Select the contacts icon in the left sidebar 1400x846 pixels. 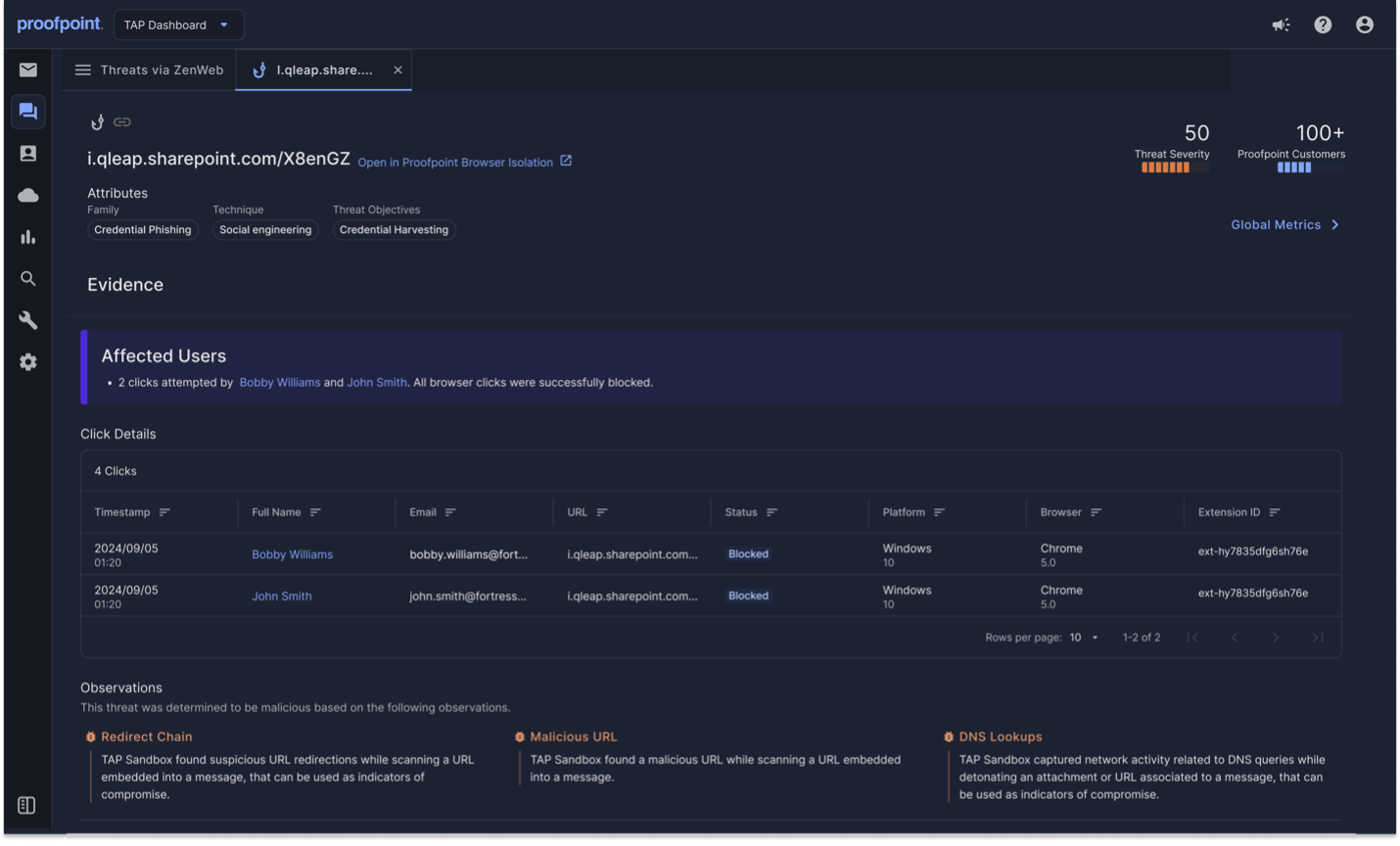[27, 153]
